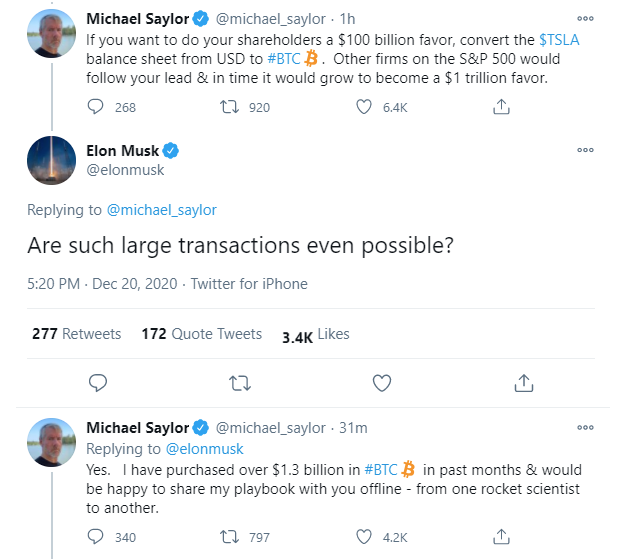Reply to Elon Musk's tweet
Screen dimensions: 644x559
pyautogui.click(x=97, y=382)
